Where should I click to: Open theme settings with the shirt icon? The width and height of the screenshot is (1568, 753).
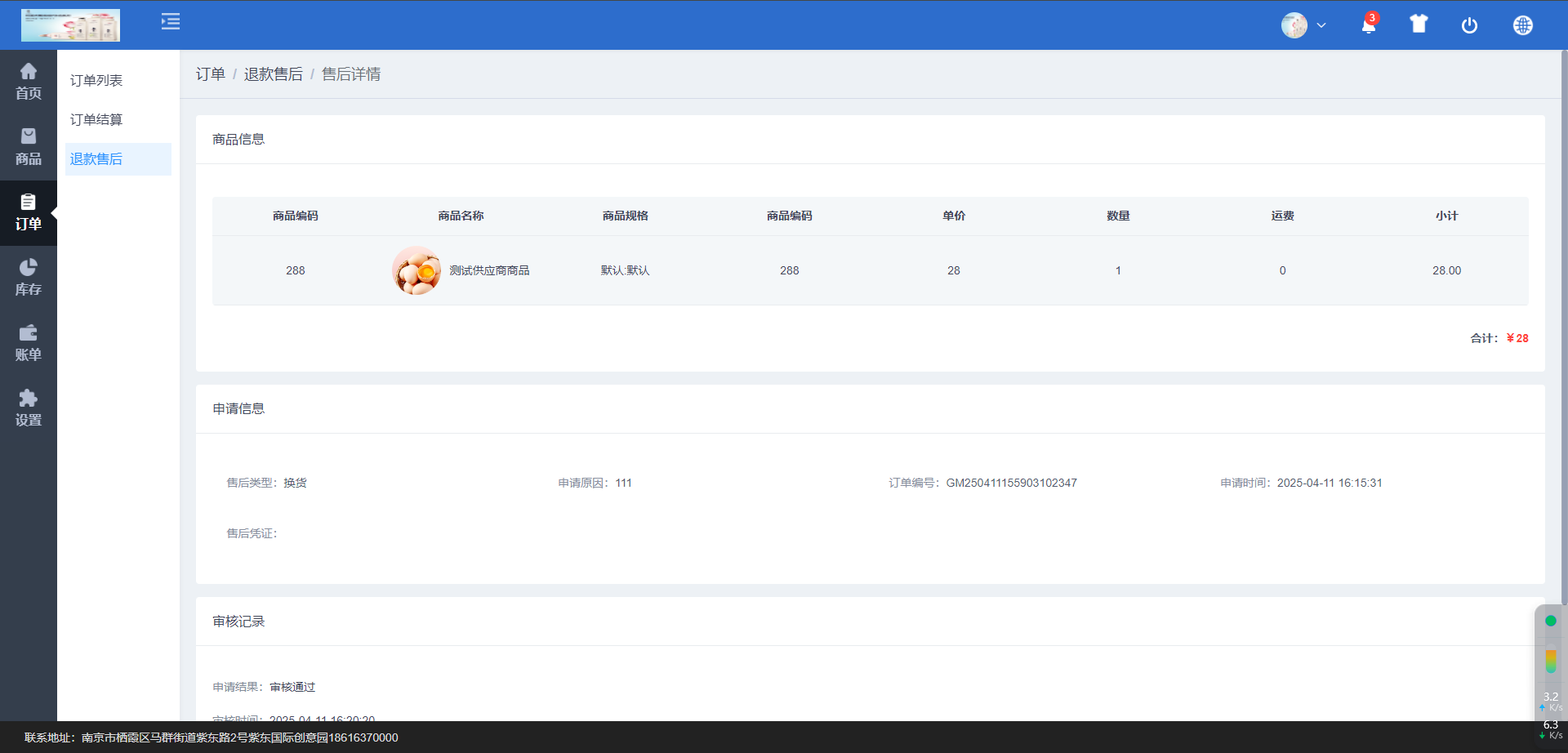pyautogui.click(x=1419, y=25)
